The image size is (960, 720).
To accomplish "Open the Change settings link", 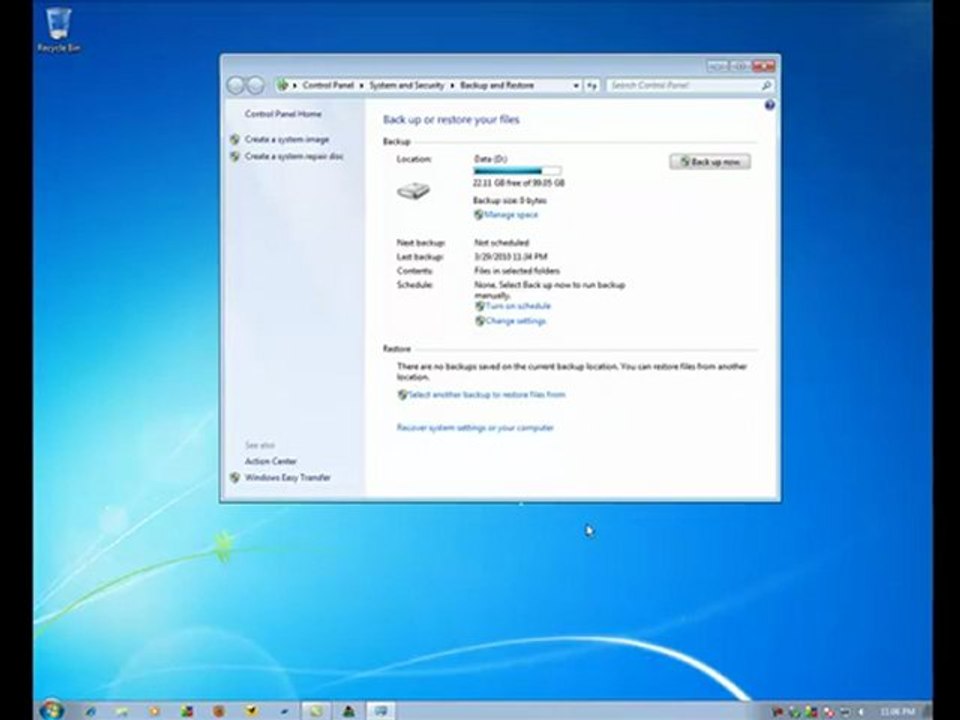I will [515, 321].
